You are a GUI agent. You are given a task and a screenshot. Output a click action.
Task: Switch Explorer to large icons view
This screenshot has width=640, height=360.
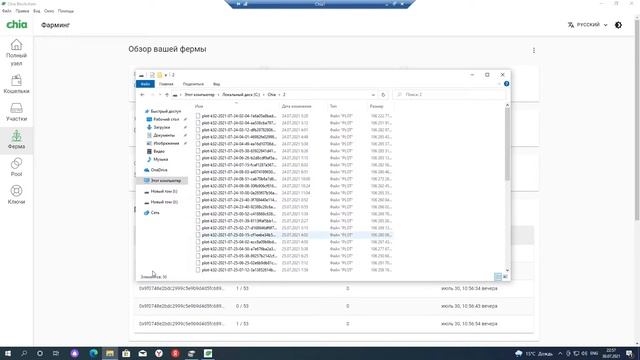[505, 277]
